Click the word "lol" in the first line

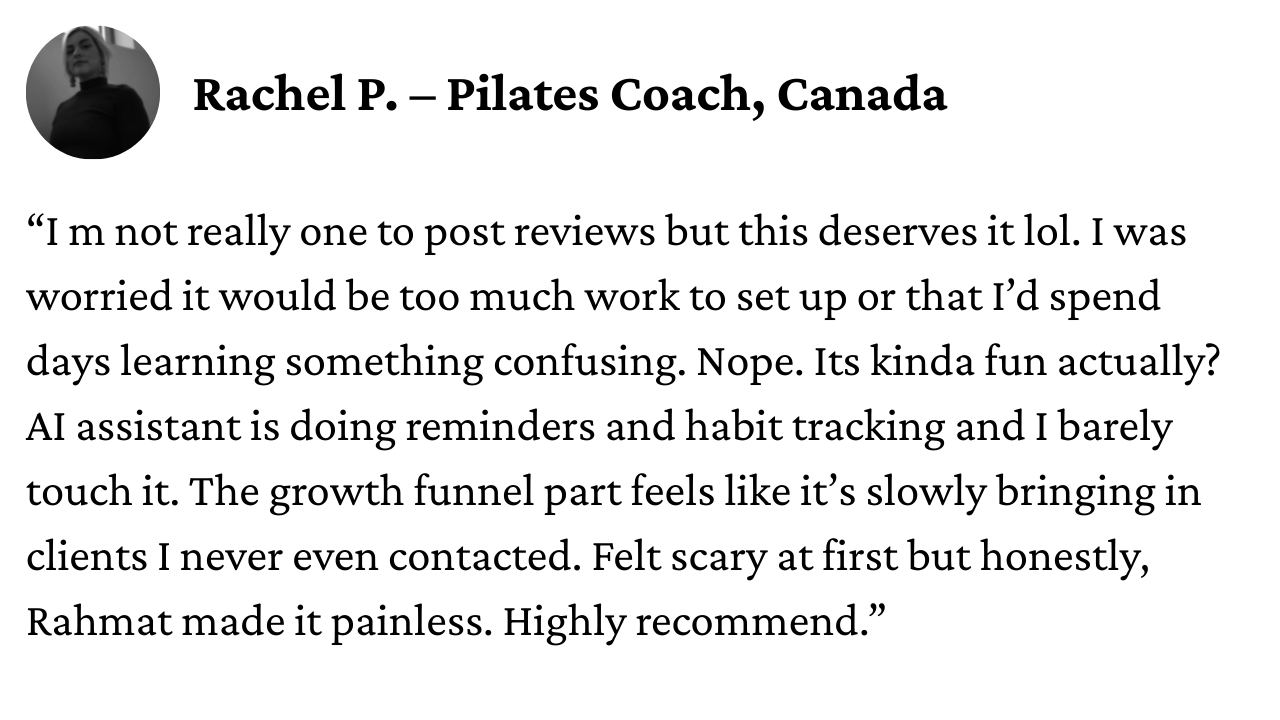point(1059,233)
